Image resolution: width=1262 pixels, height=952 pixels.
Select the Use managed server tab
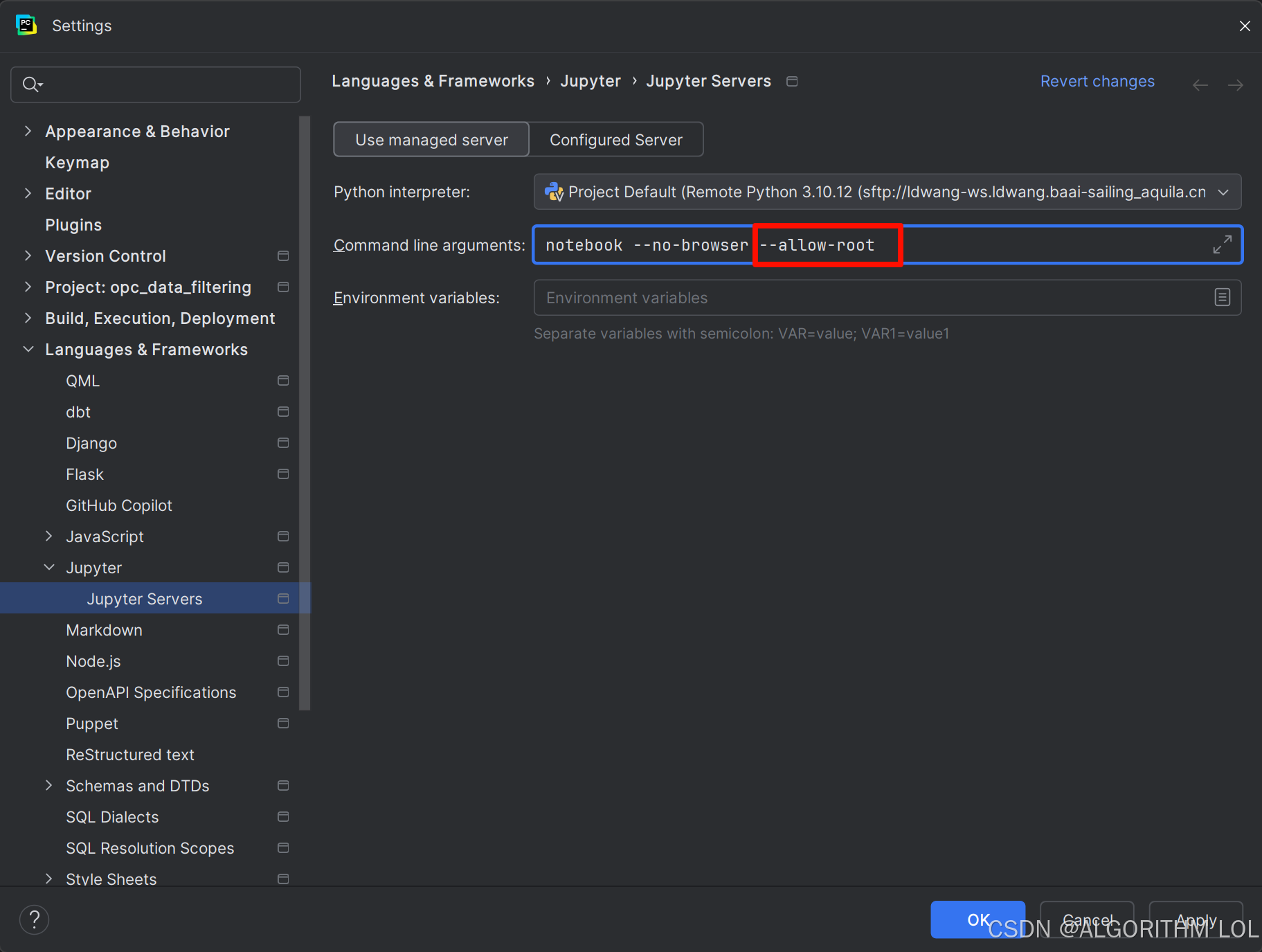[431, 139]
